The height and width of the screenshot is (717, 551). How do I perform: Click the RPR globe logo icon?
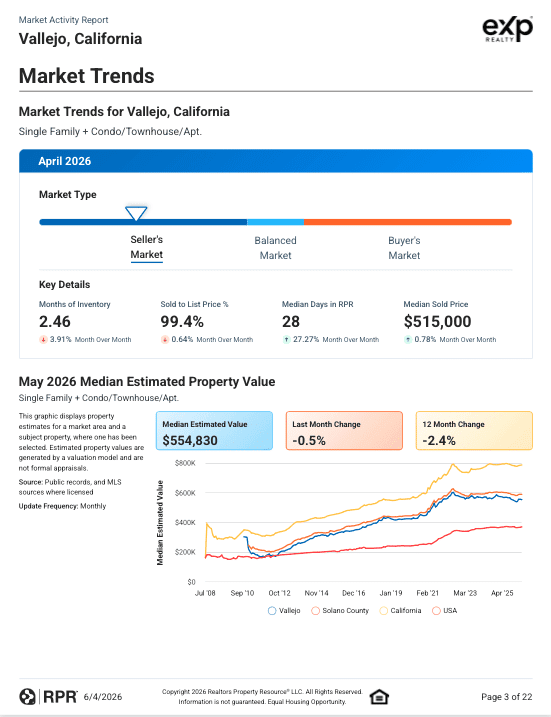point(27,697)
